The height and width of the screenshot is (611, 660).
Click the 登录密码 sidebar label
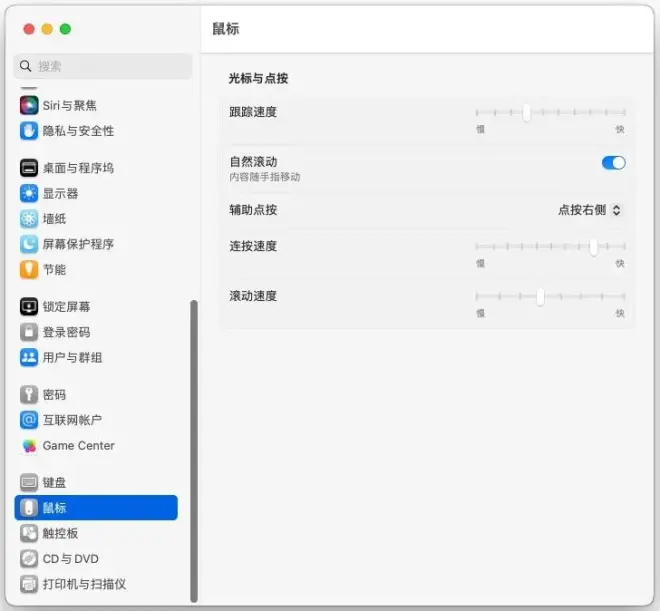(67, 332)
